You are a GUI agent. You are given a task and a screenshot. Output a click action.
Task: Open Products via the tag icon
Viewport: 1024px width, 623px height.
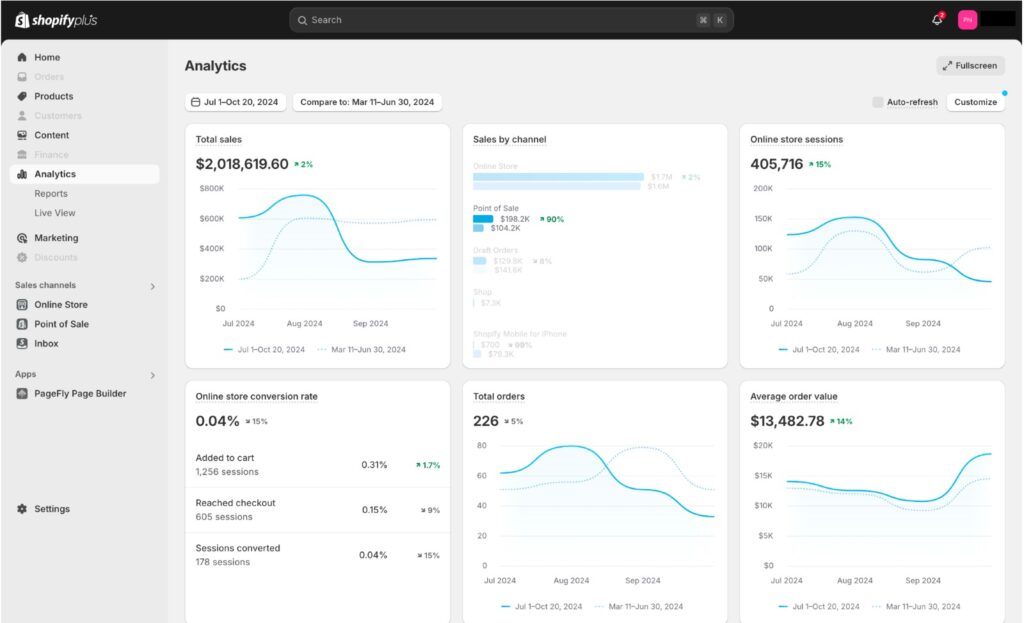click(x=22, y=97)
